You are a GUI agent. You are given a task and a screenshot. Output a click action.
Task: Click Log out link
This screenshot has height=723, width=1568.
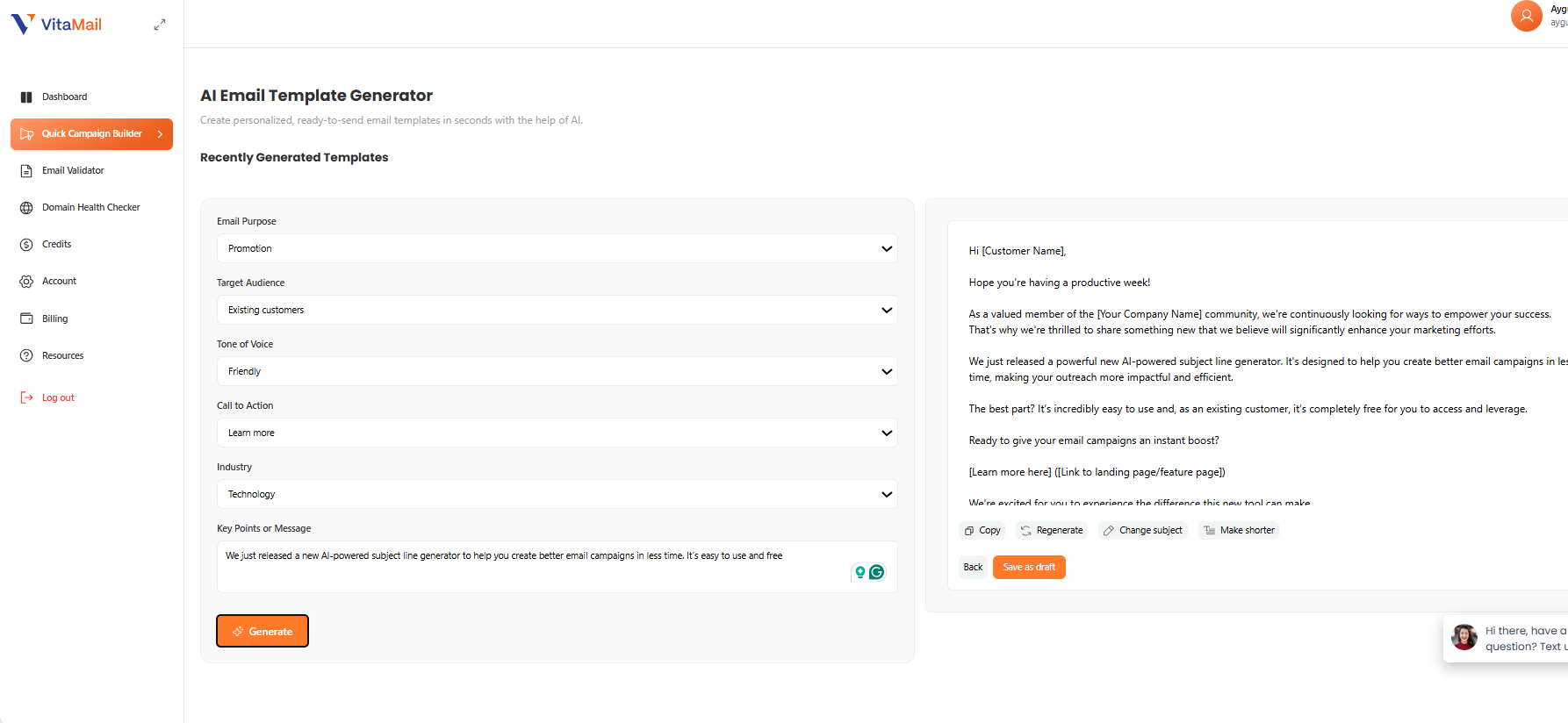point(58,397)
